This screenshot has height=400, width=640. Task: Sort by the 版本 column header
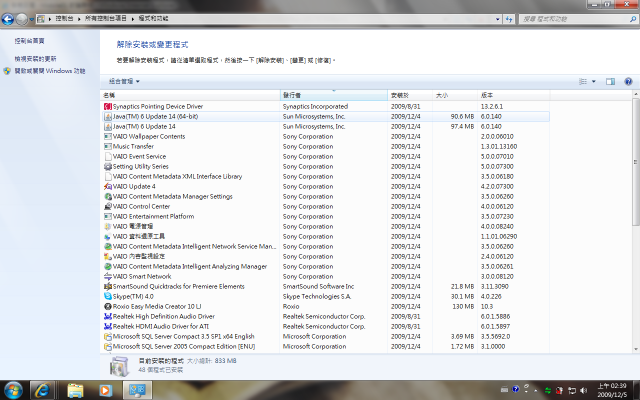pyautogui.click(x=514, y=95)
